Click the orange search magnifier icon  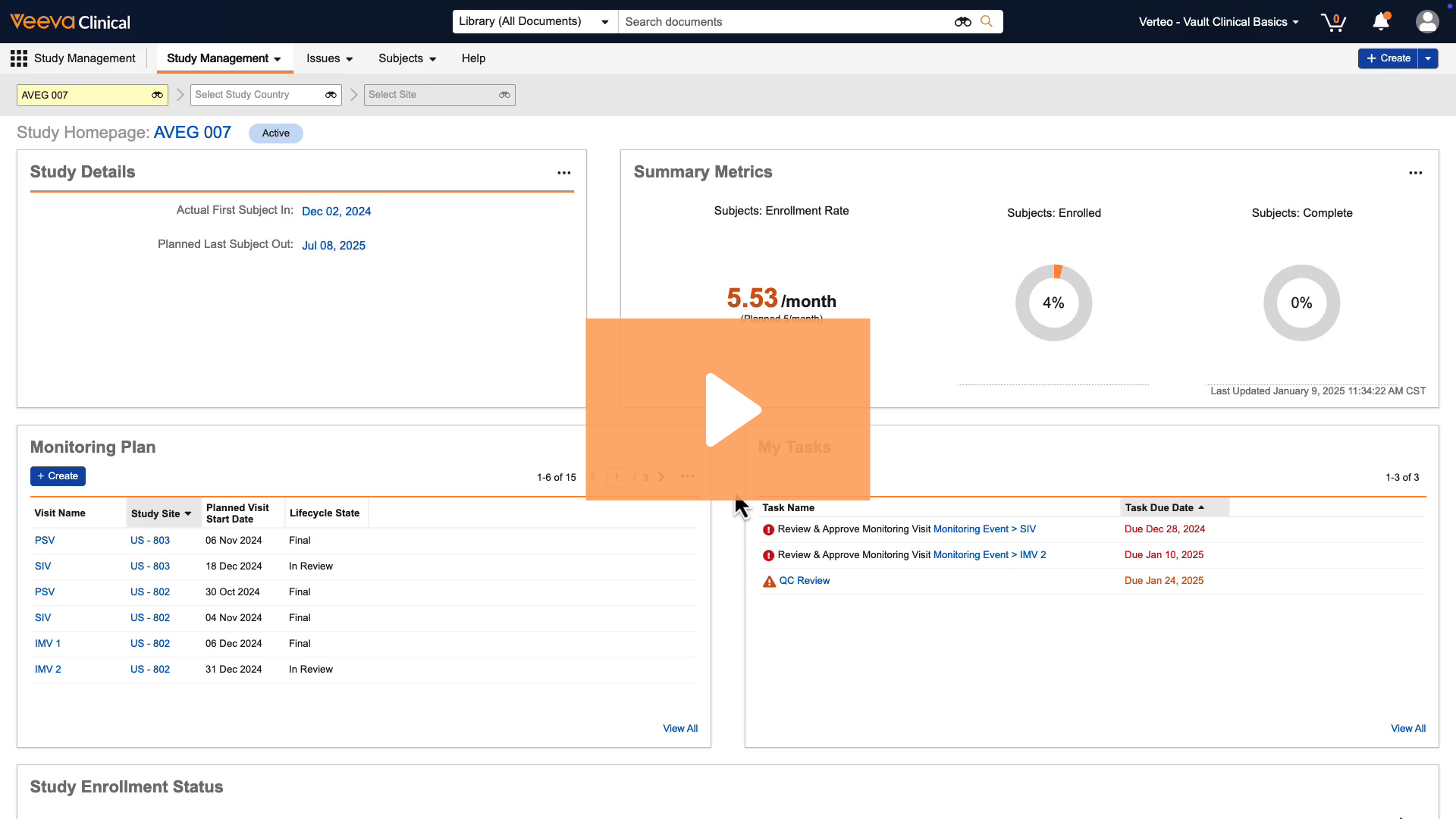point(986,22)
